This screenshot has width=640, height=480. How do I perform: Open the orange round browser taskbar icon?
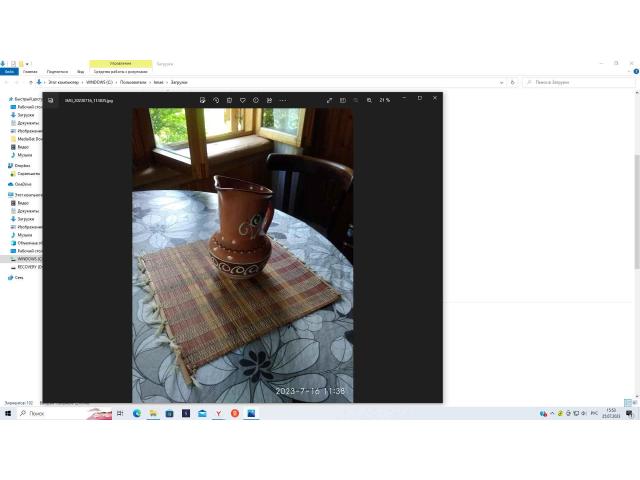click(235, 413)
